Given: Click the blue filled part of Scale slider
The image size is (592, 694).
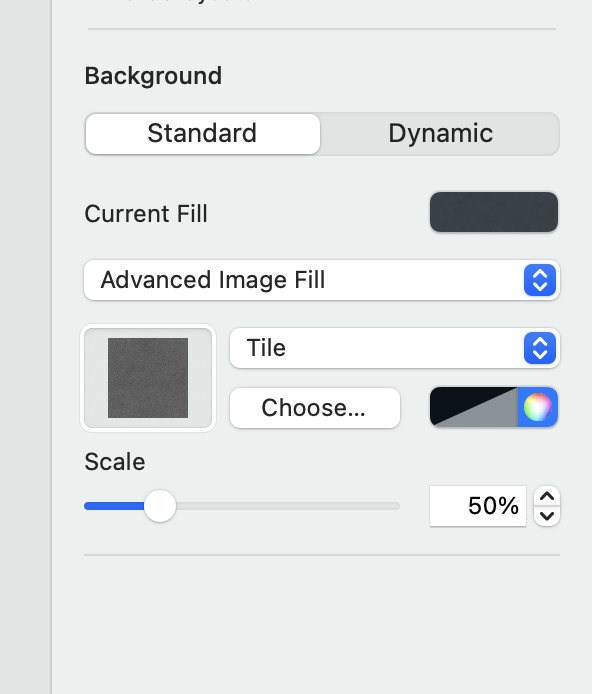Looking at the screenshot, I should (x=114, y=506).
